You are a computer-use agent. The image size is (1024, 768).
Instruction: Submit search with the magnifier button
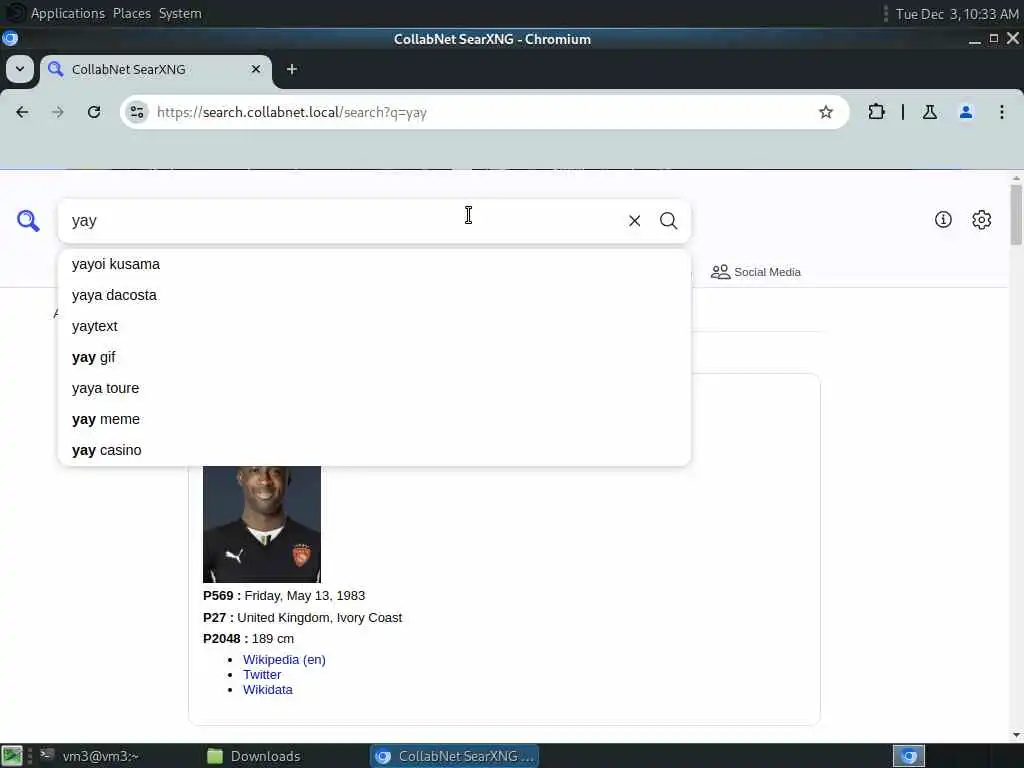[668, 221]
